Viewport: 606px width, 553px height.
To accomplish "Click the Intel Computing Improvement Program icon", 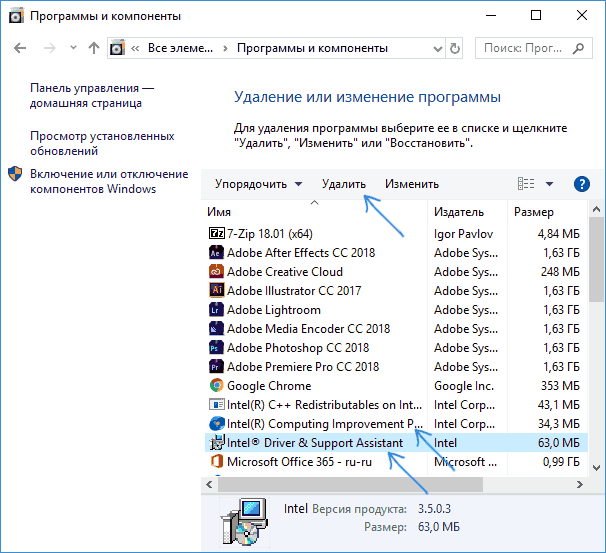I will [x=216, y=424].
